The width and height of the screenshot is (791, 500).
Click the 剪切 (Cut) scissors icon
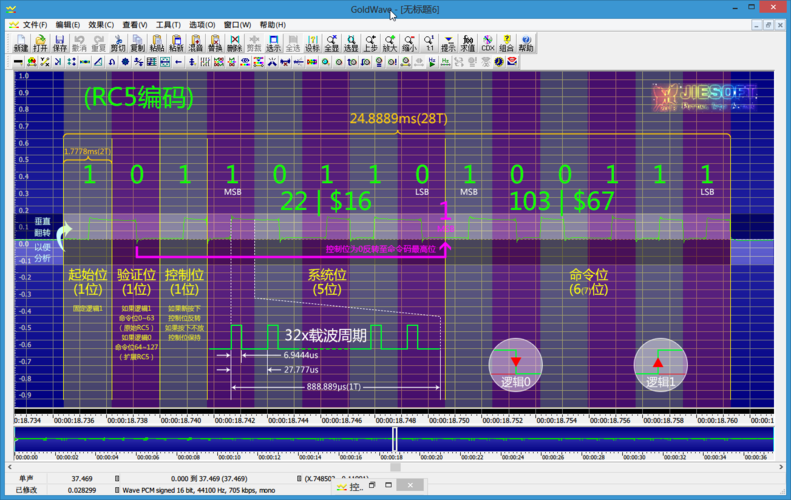[x=118, y=43]
